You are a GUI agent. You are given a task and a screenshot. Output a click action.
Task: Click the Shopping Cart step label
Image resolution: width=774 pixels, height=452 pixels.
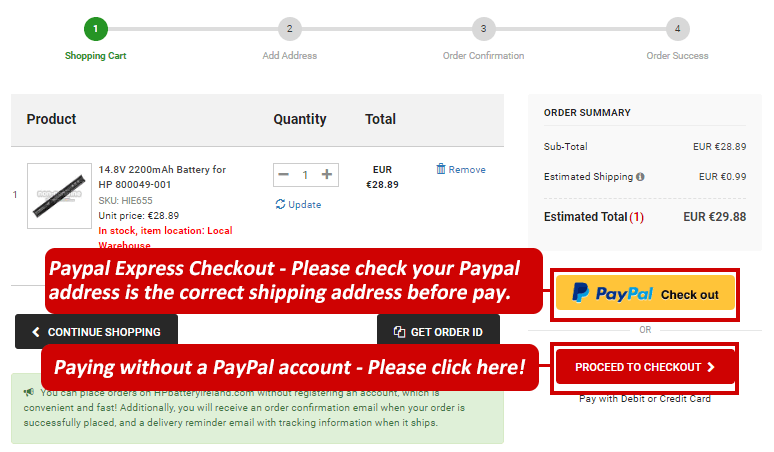coord(96,56)
